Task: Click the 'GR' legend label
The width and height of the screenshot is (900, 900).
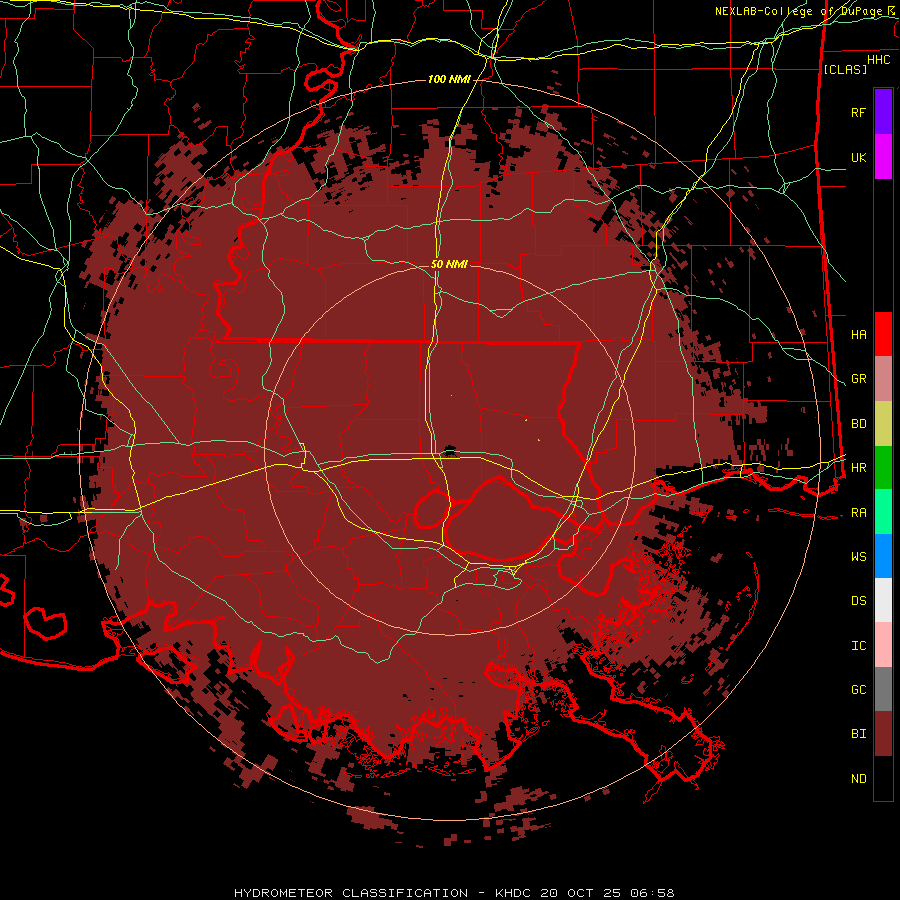Action: coord(859,379)
